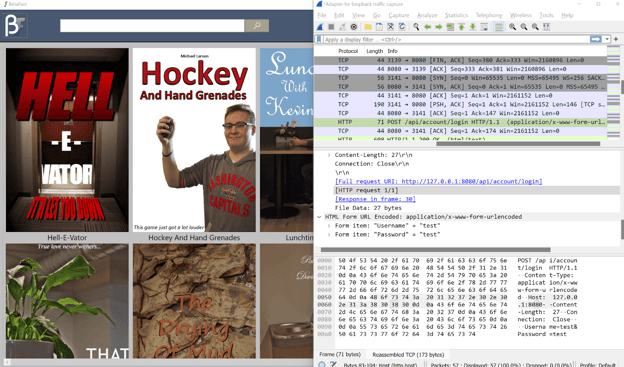Sort packets by Protocol column header
The width and height of the screenshot is (624, 367).
point(348,51)
